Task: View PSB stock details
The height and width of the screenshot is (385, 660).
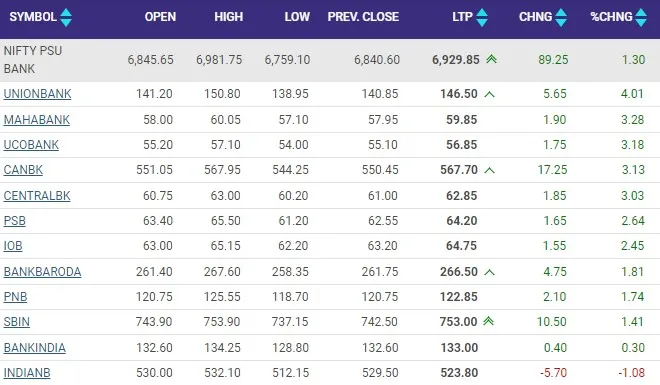Action: click(15, 221)
